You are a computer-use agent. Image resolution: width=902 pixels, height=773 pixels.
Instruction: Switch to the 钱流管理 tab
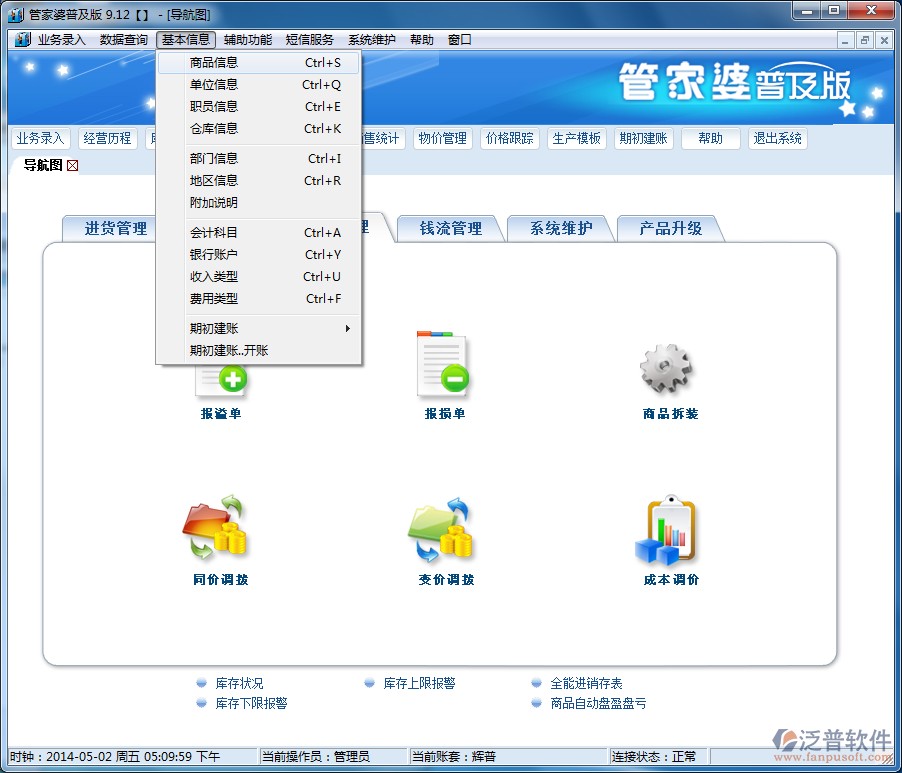tap(451, 228)
